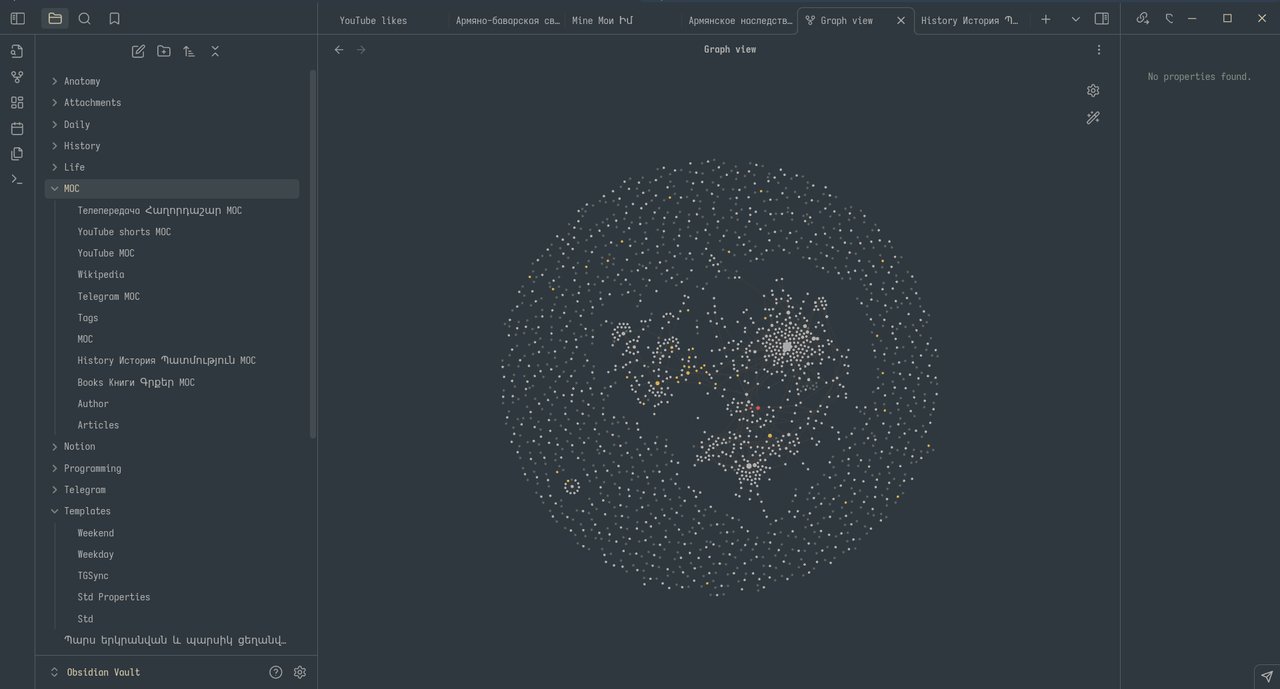
Task: Create a new canvas from the ribbon
Action: coord(17,103)
